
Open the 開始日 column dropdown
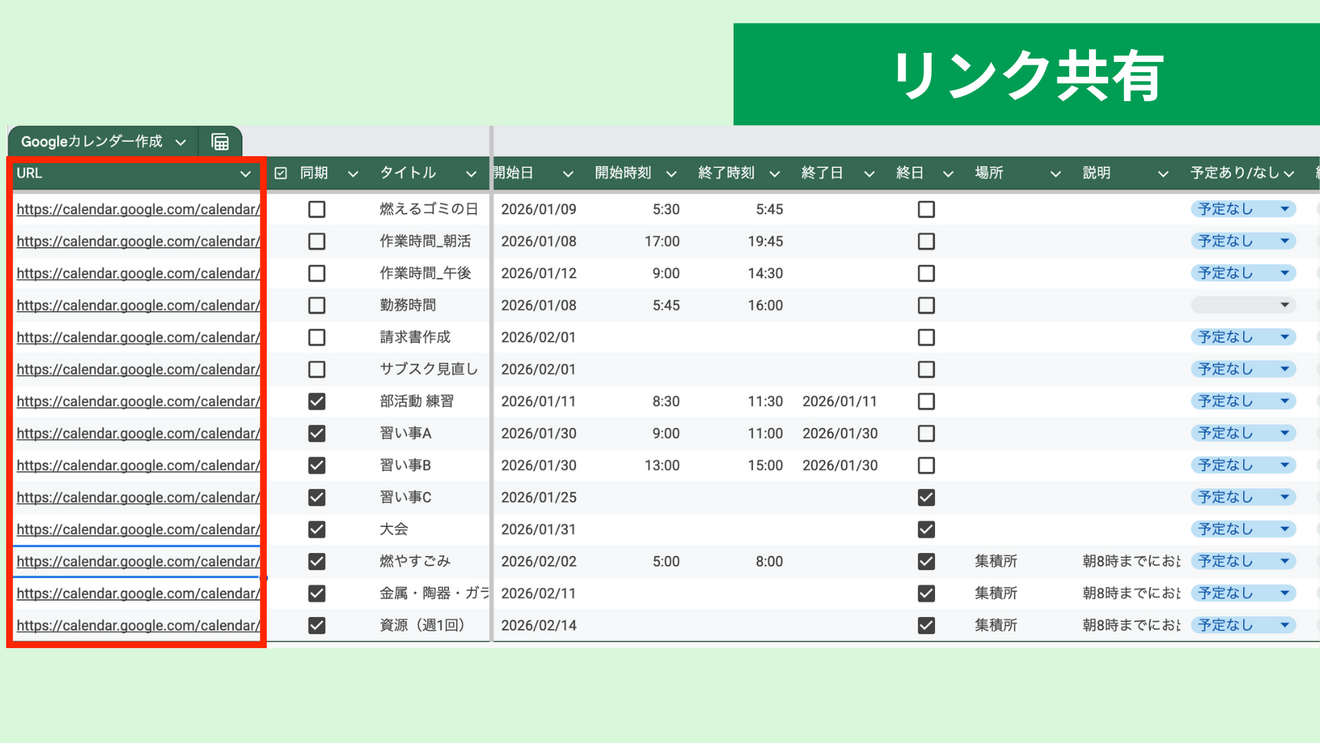tap(568, 174)
